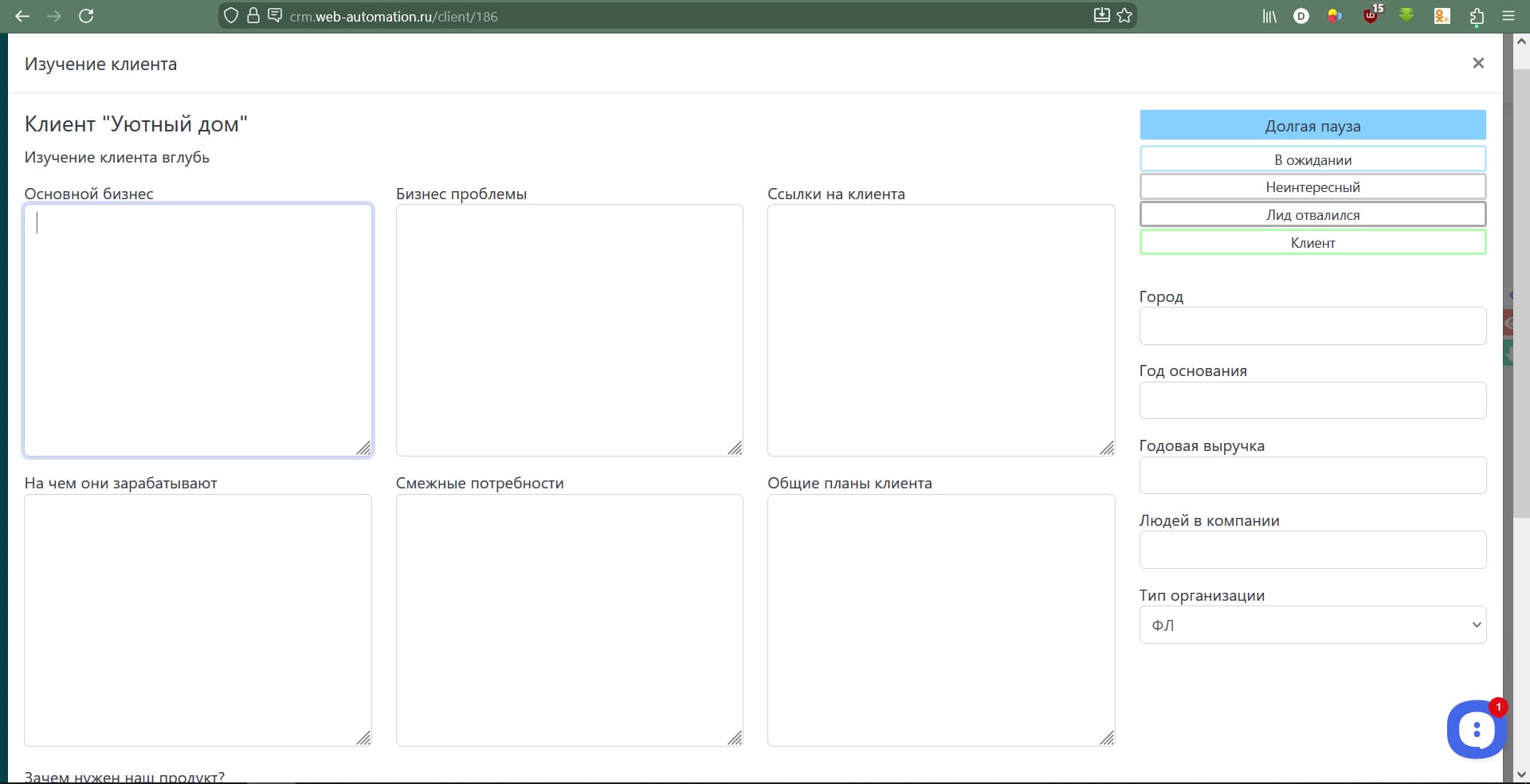1530x784 pixels.
Task: Open the browser extensions puzzle icon
Action: coord(1477,16)
